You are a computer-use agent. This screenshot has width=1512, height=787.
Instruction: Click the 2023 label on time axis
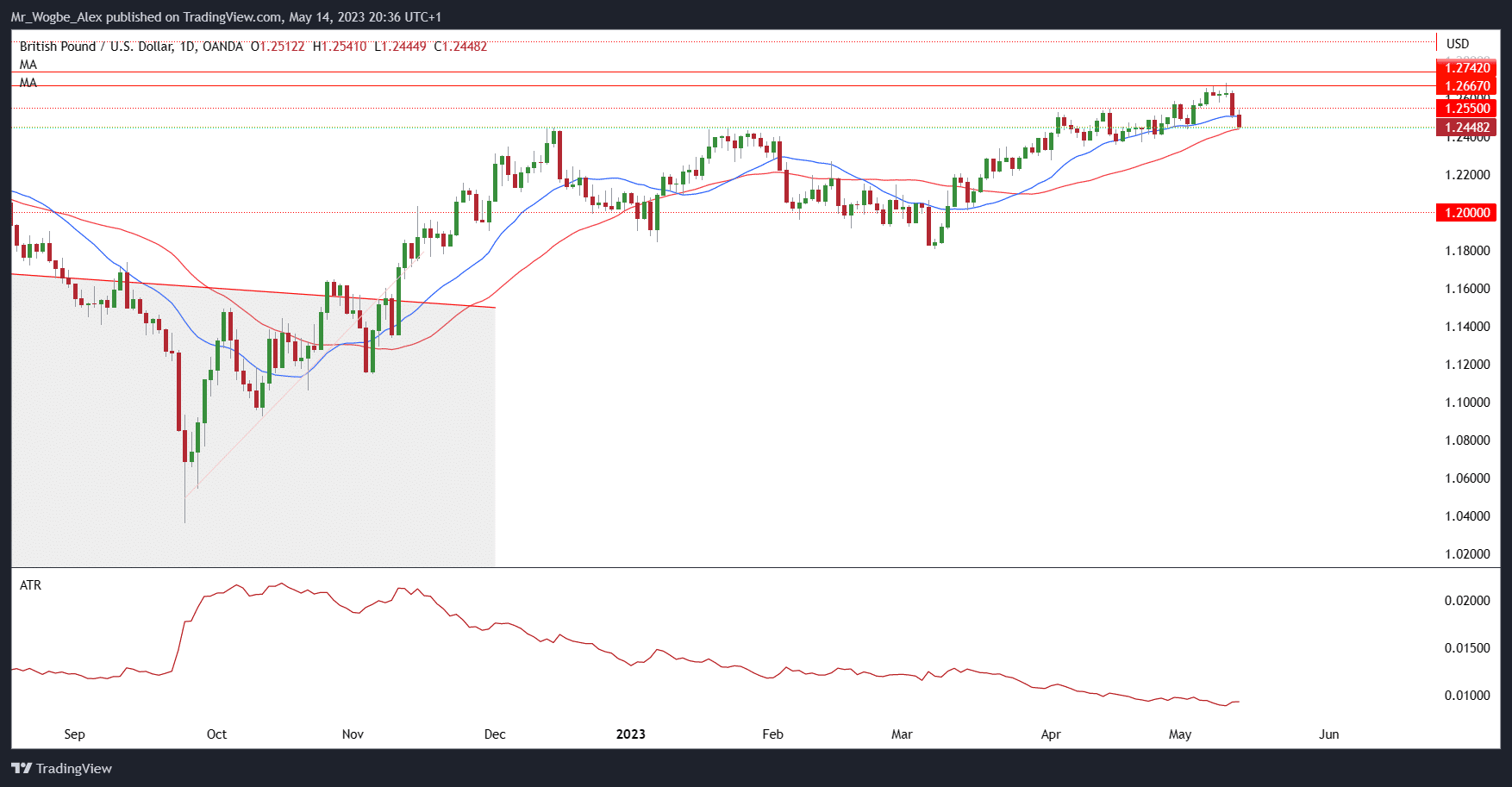pyautogui.click(x=631, y=734)
